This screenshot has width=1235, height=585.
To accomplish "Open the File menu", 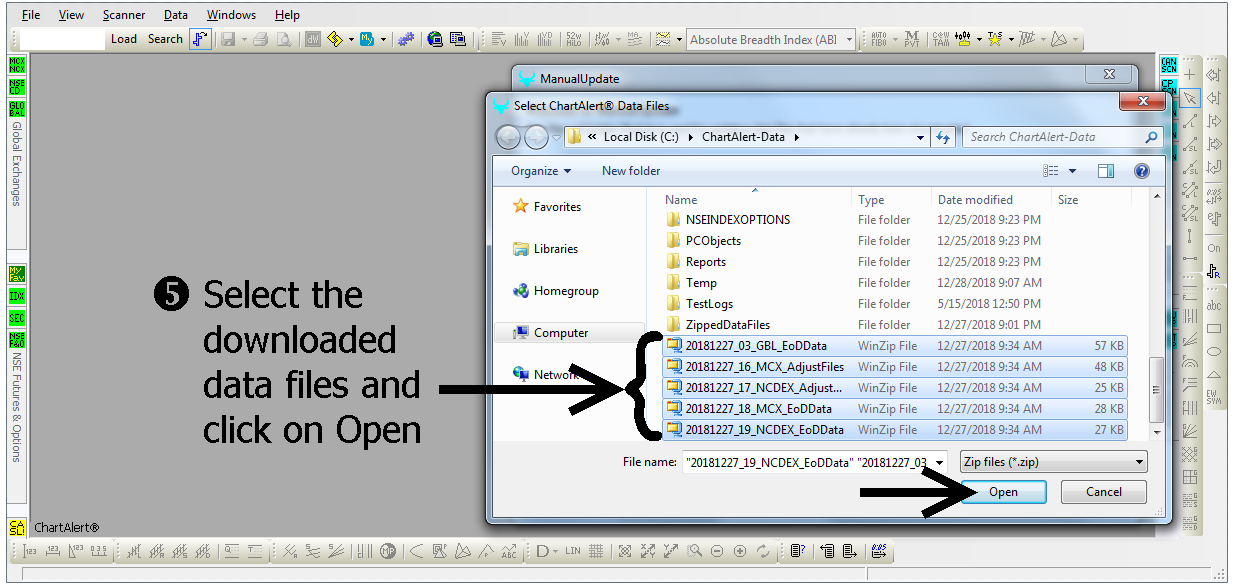I will 31,15.
